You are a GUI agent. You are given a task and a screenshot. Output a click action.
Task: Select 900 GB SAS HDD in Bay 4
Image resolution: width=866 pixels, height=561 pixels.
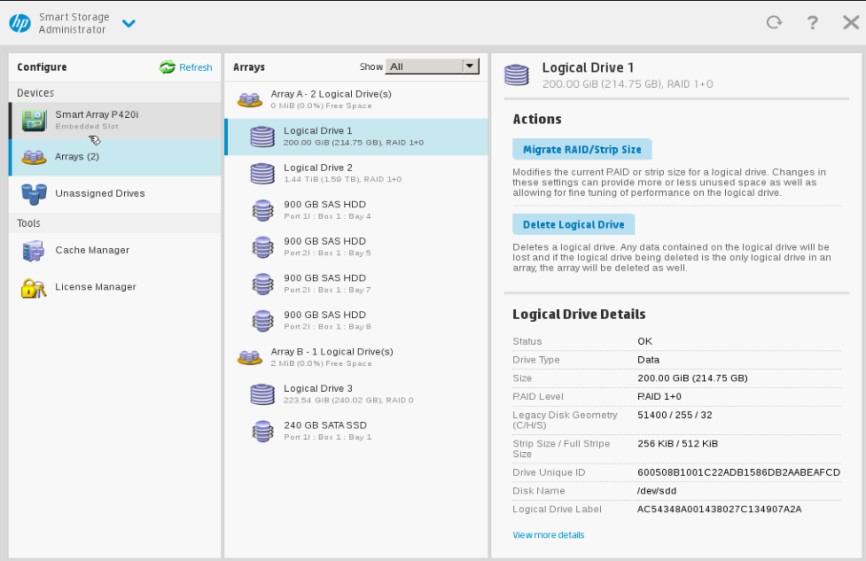click(325, 210)
